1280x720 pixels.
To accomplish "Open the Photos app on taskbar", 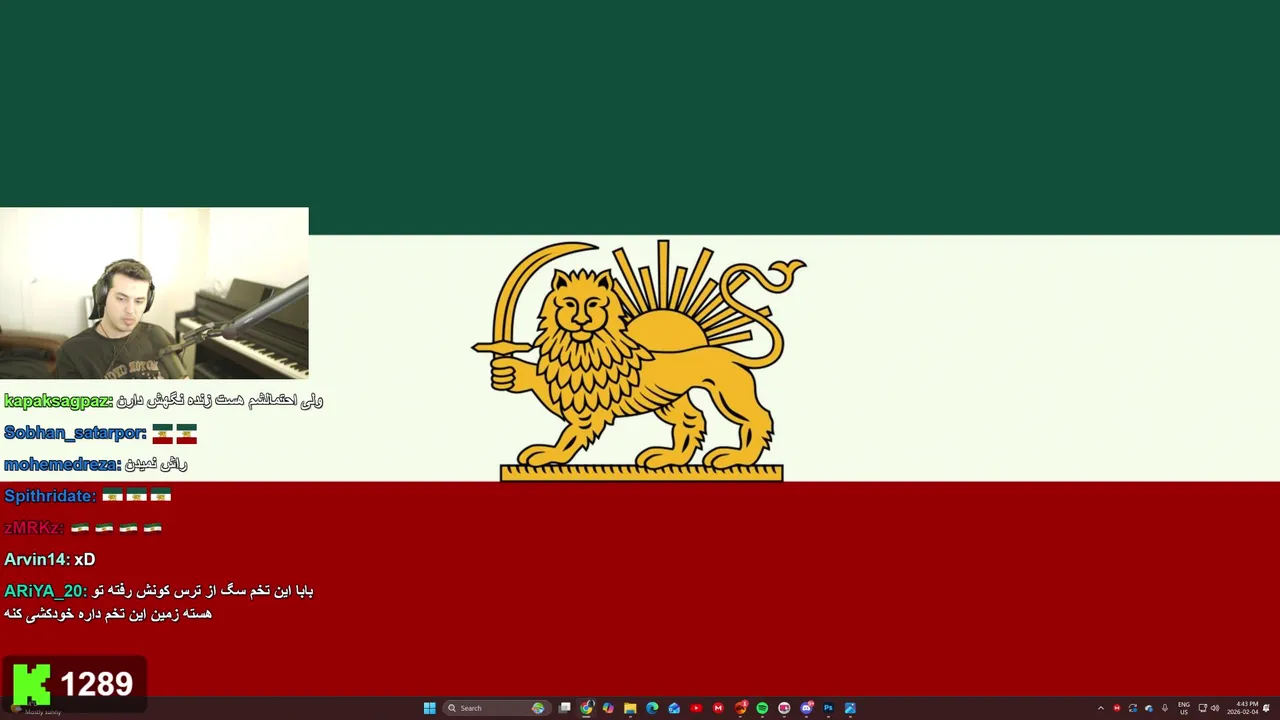I will coord(850,708).
